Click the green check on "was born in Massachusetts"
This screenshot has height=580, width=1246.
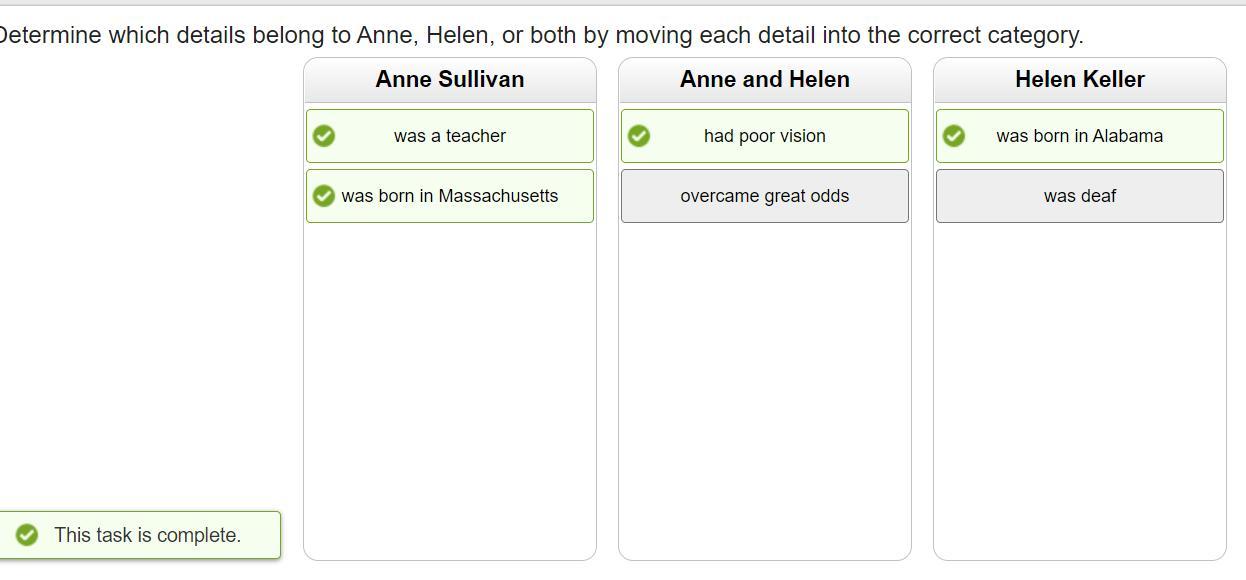(324, 196)
